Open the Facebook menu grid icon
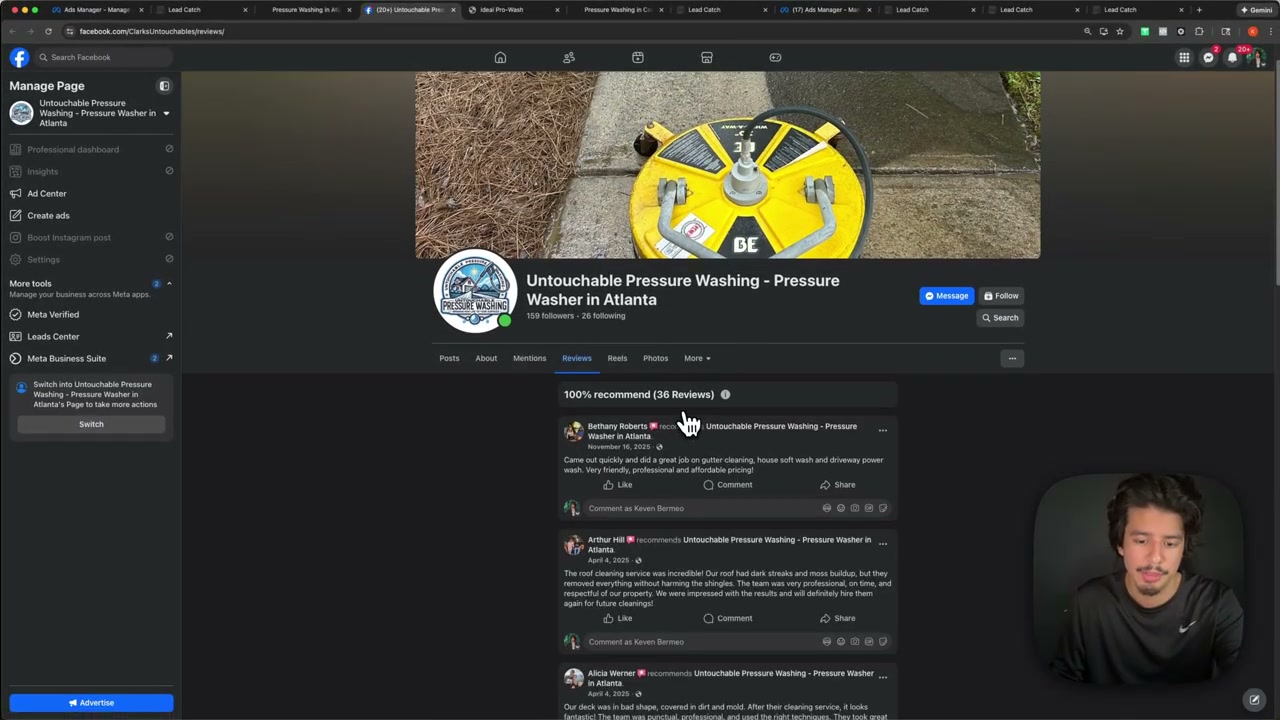 [x=1184, y=57]
